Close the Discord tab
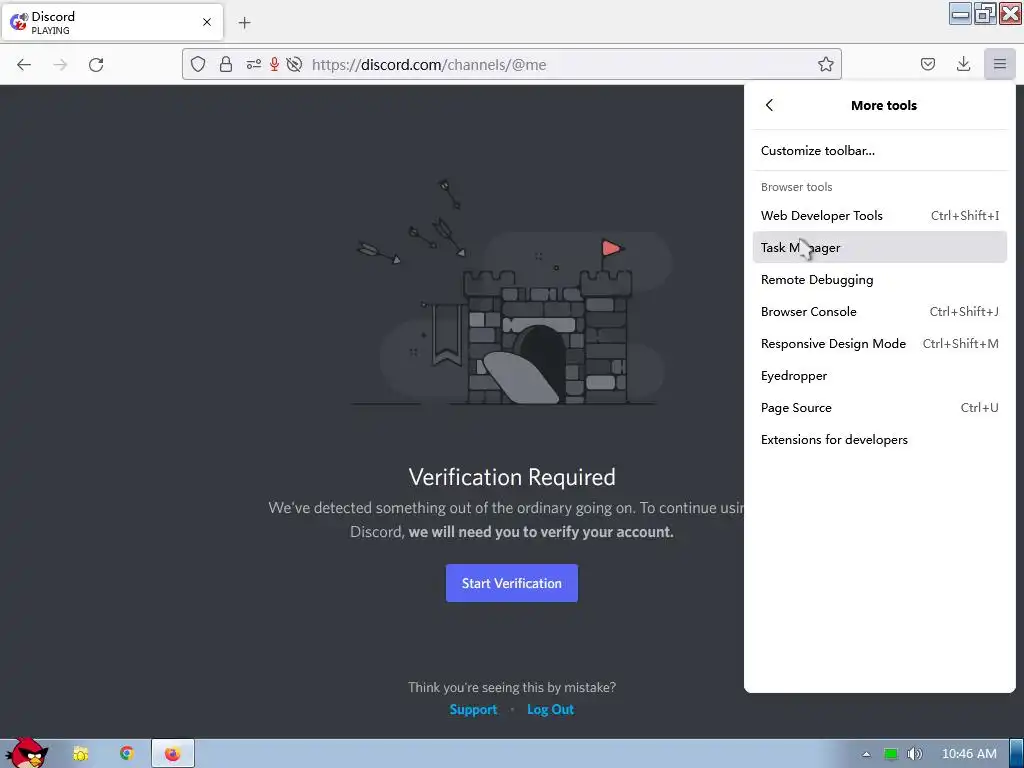Viewport: 1024px width, 768px height. [207, 22]
